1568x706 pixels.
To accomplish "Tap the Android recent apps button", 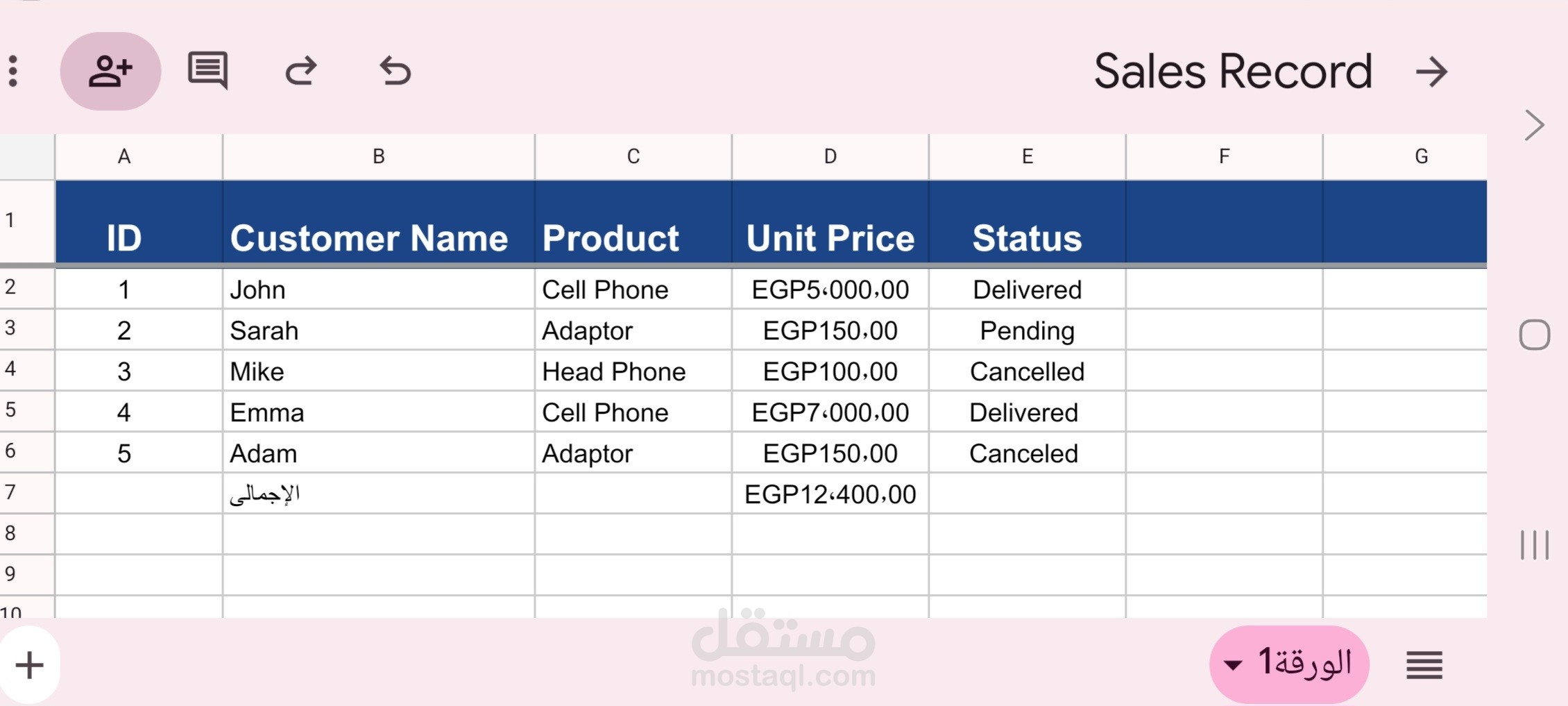I will 1534,545.
